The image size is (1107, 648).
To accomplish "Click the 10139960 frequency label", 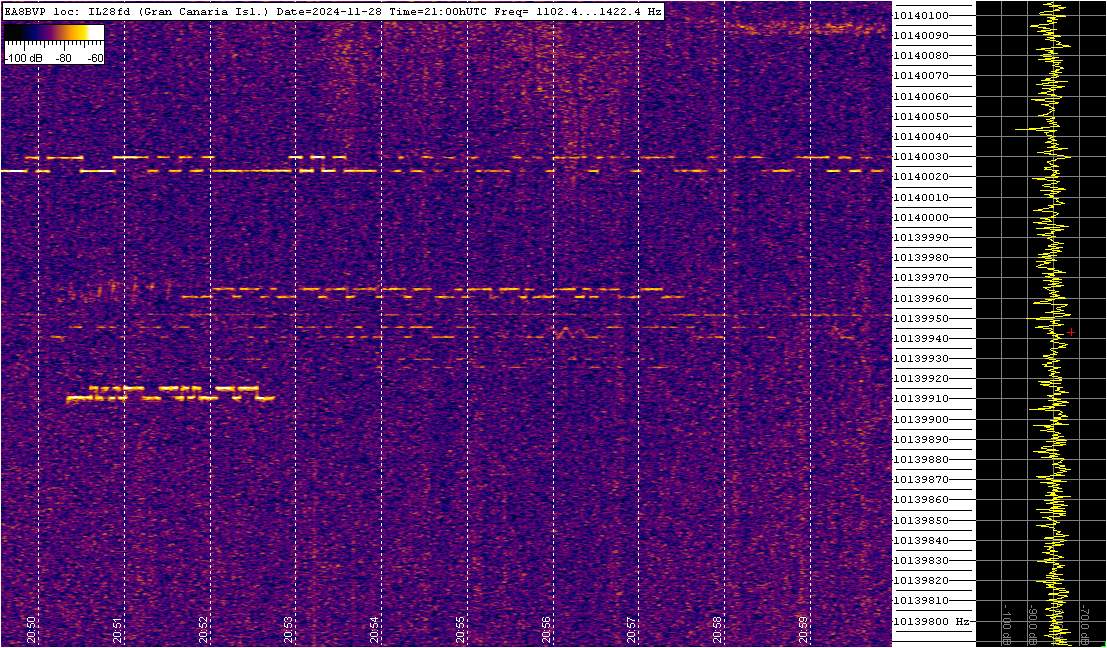I will coord(921,298).
